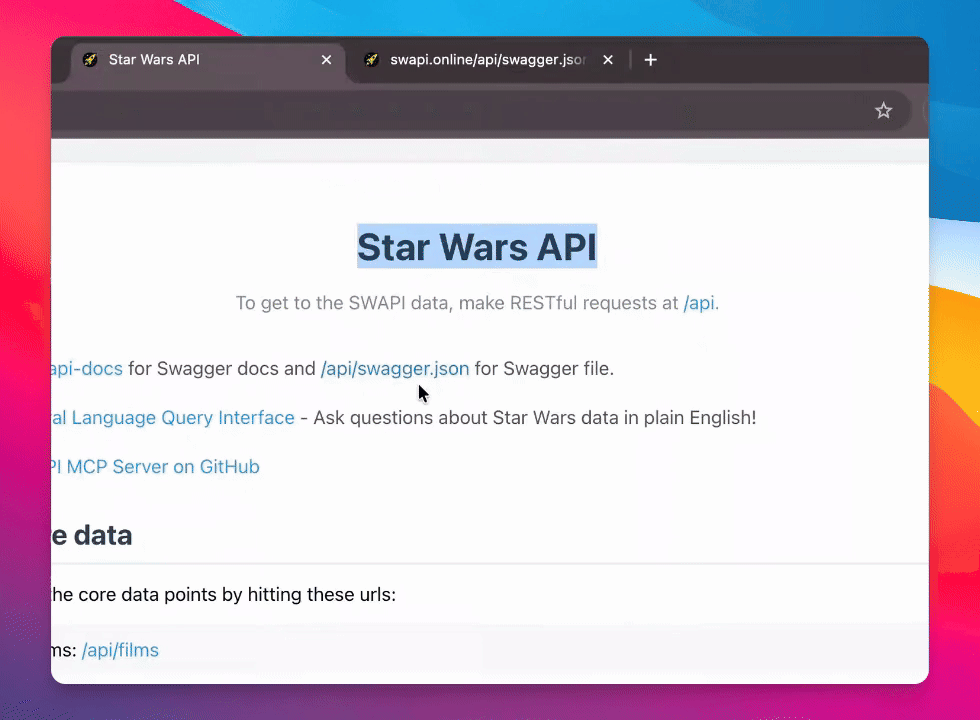Close the Star Wars API tab
Viewport: 980px width, 720px height.
click(x=326, y=60)
